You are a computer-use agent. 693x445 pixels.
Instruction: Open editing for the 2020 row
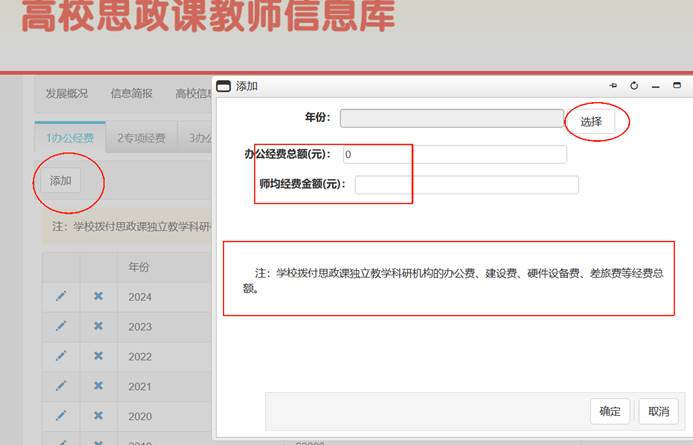61,416
